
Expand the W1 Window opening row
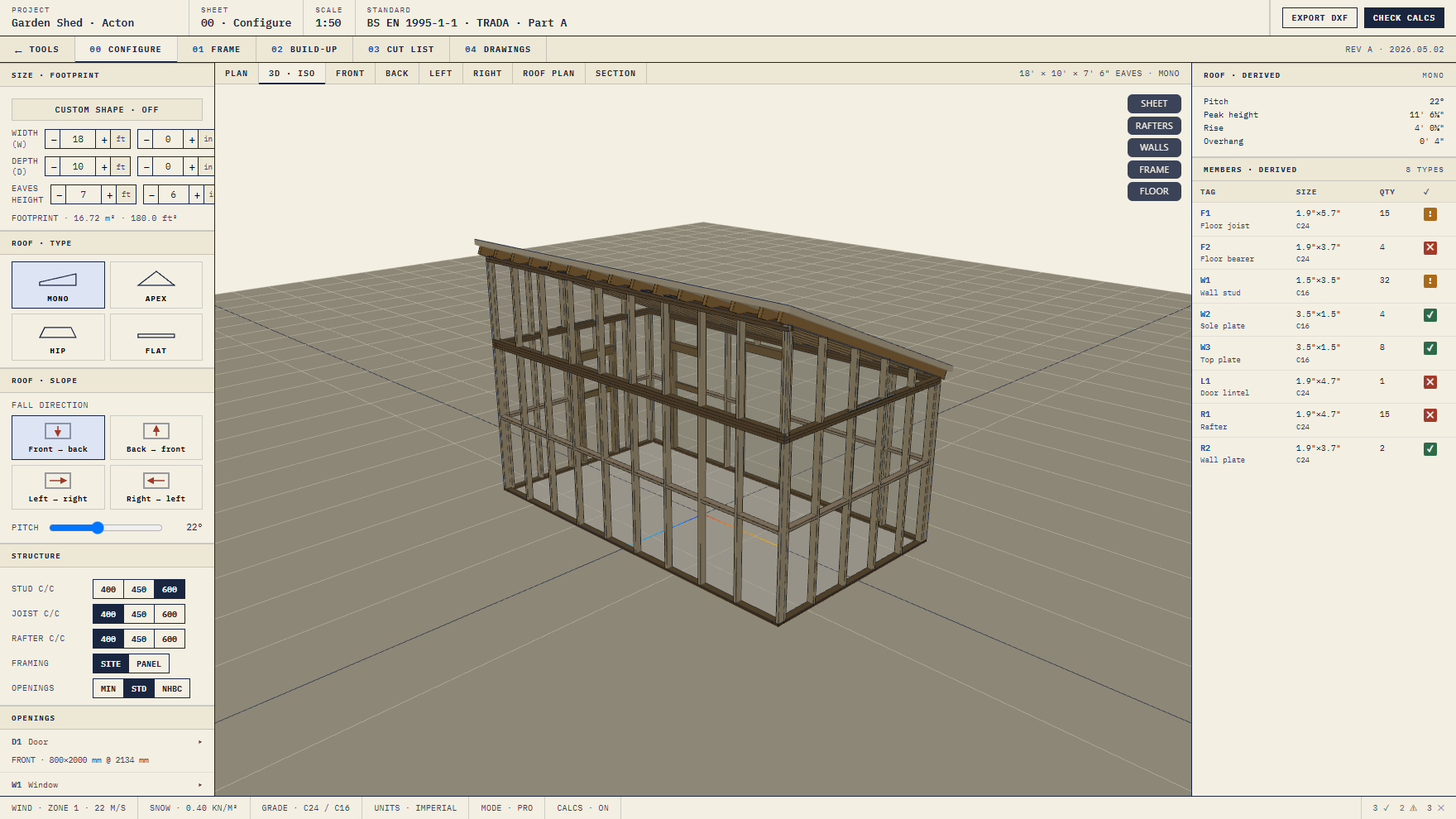click(107, 785)
